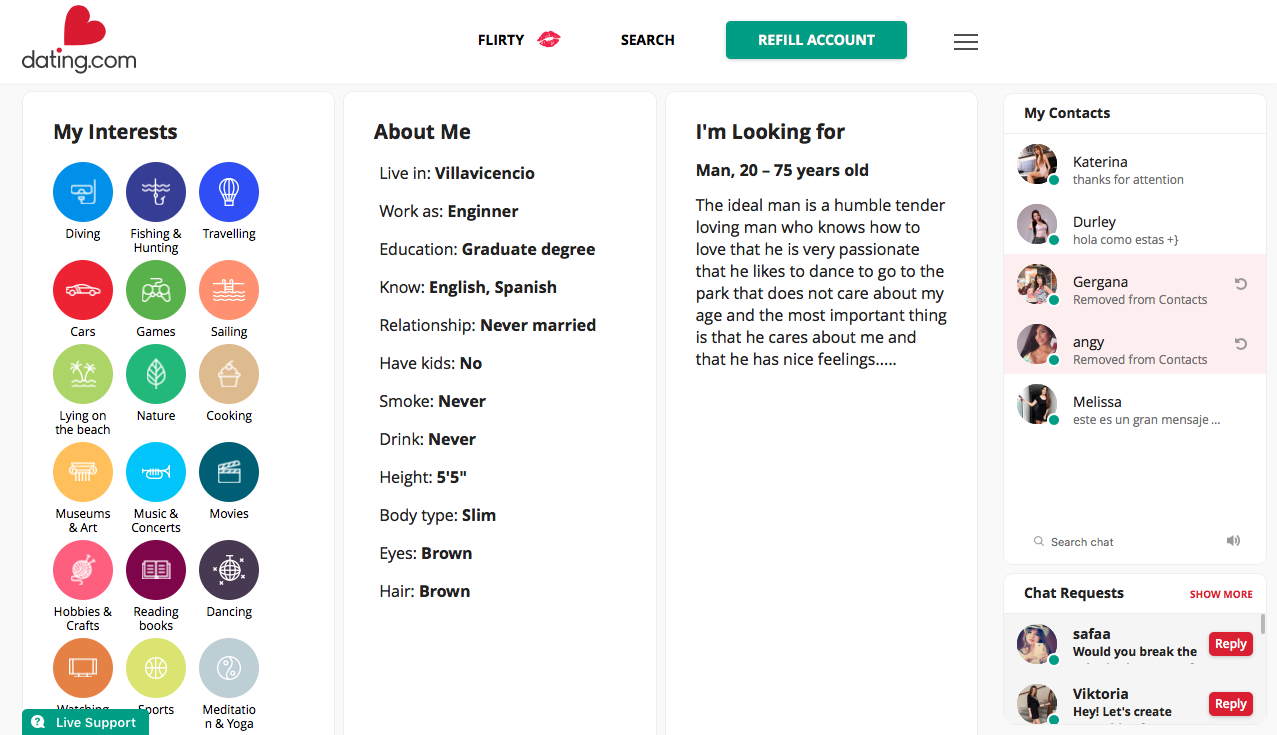
Task: Select the Reading books interest icon
Action: tap(156, 569)
